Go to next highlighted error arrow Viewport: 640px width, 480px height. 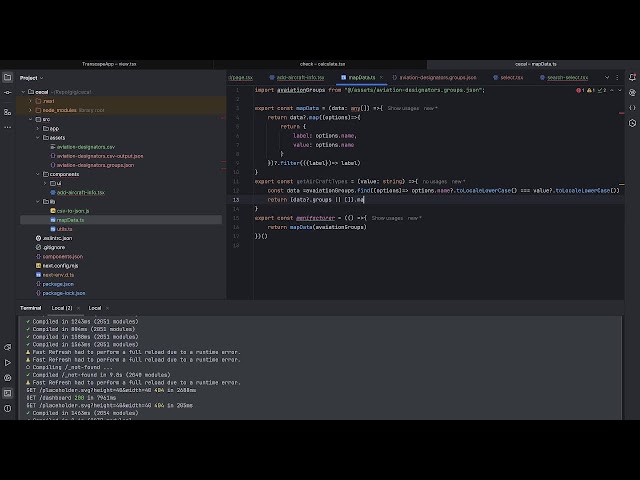pyautogui.click(x=620, y=90)
